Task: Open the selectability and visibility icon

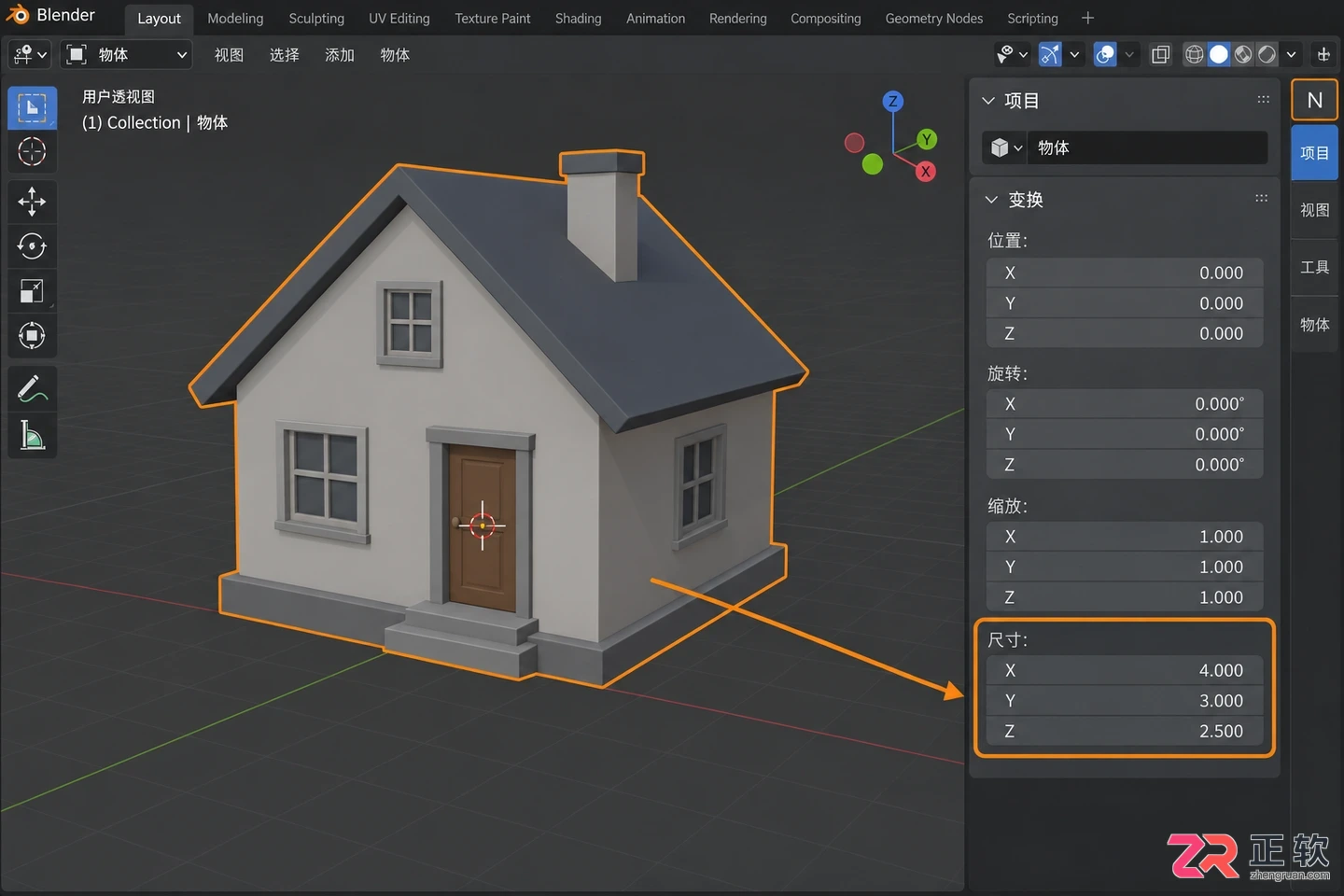Action: (x=1012, y=54)
